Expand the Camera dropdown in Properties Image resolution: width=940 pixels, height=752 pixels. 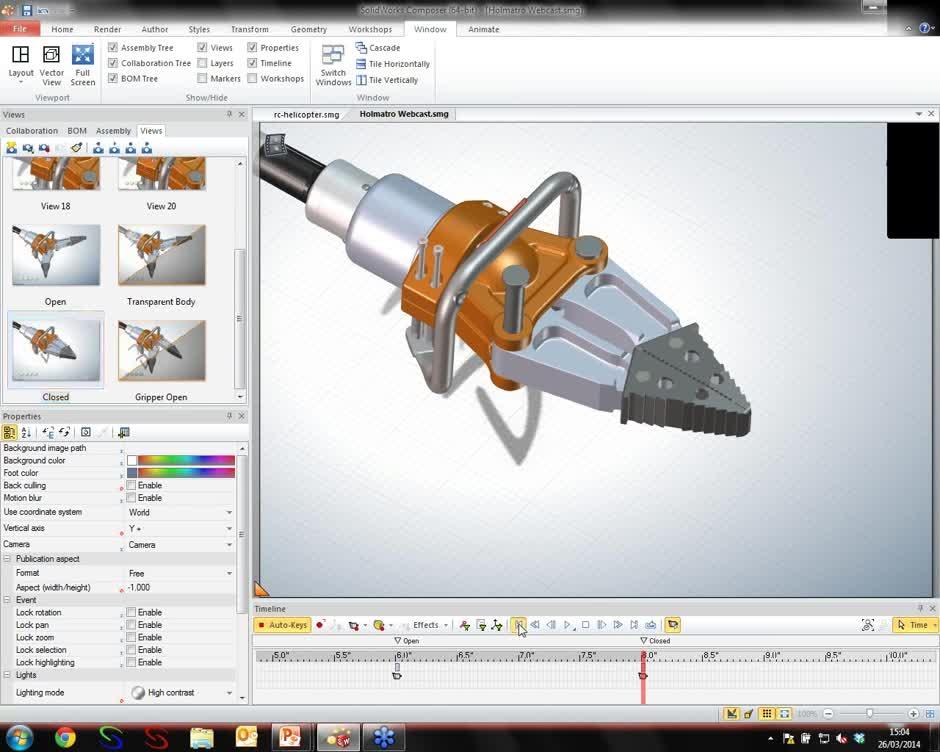tap(228, 544)
